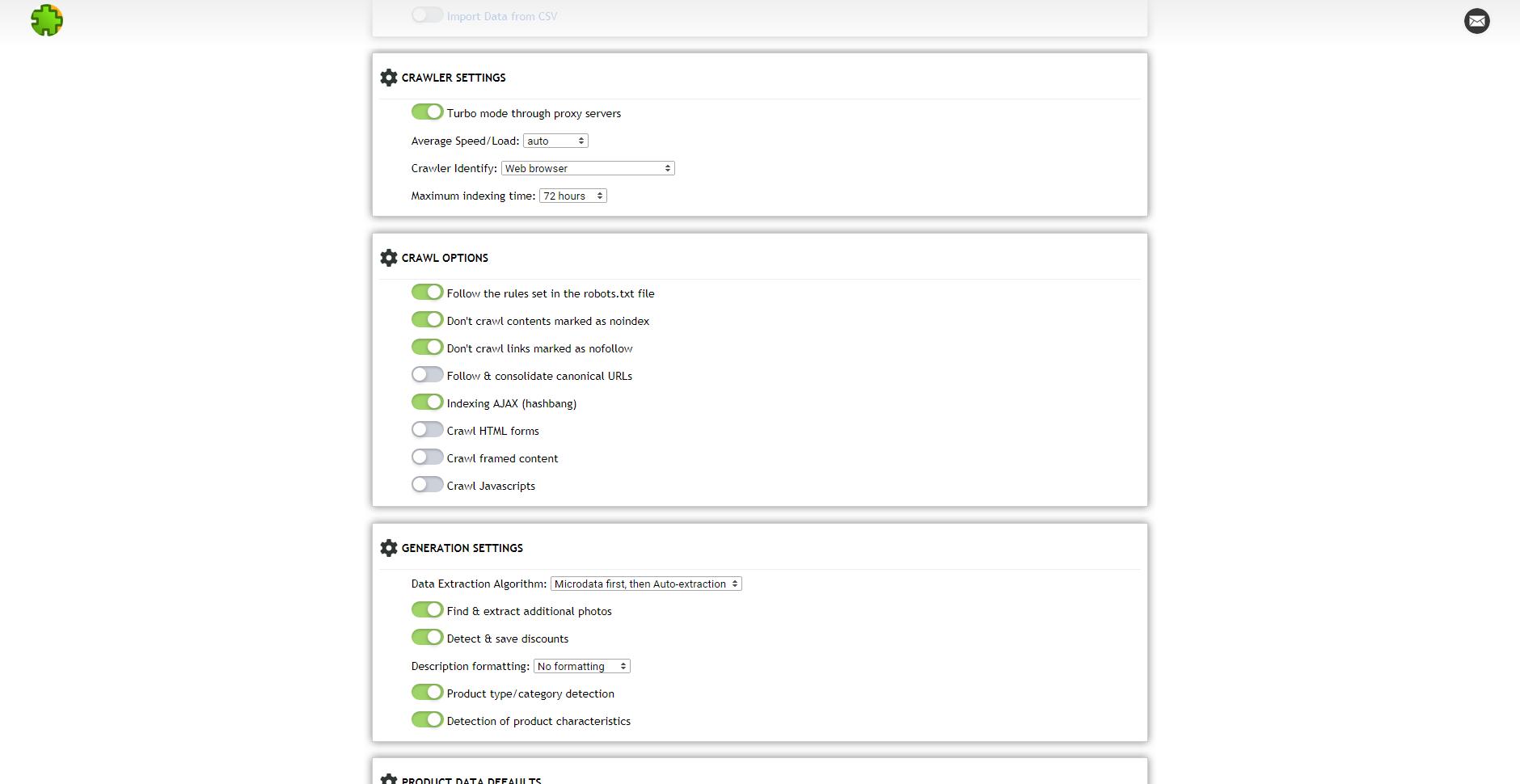
Task: Open the Average Speed/Load dropdown
Action: coord(555,141)
